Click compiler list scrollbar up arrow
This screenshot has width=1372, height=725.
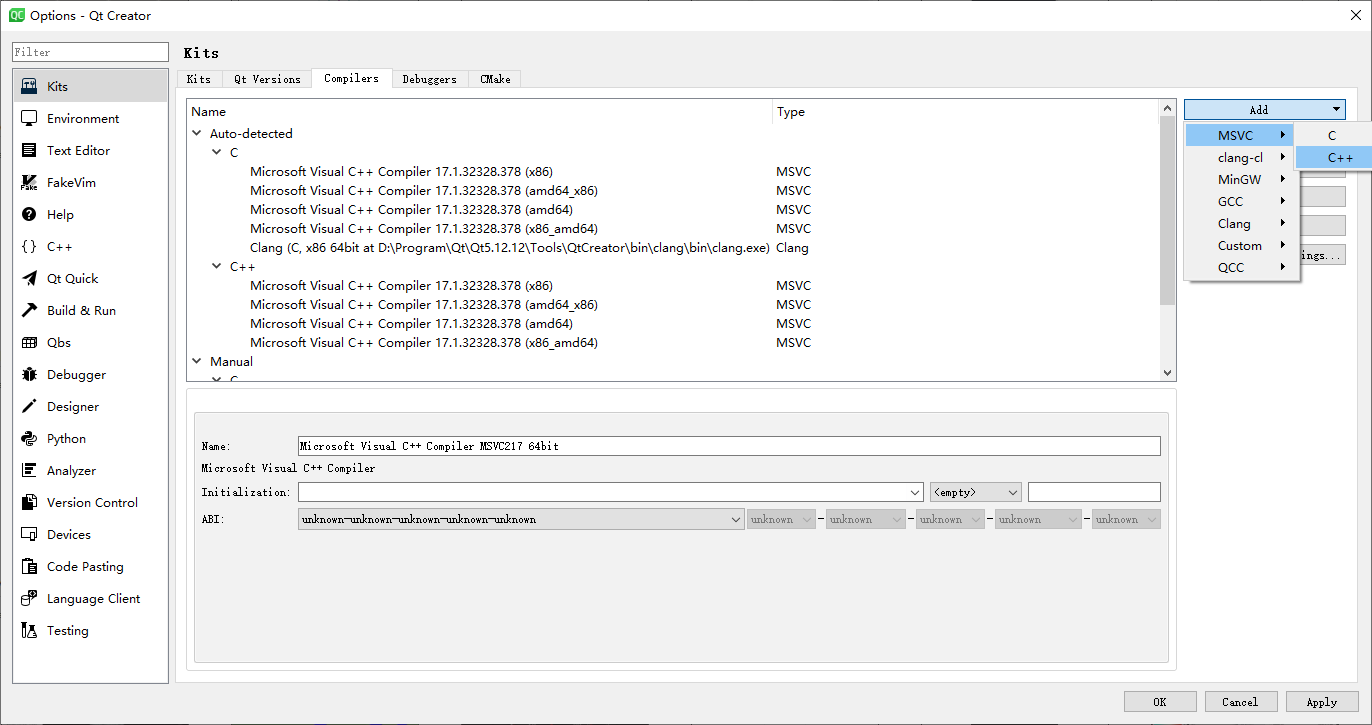pyautogui.click(x=1167, y=108)
